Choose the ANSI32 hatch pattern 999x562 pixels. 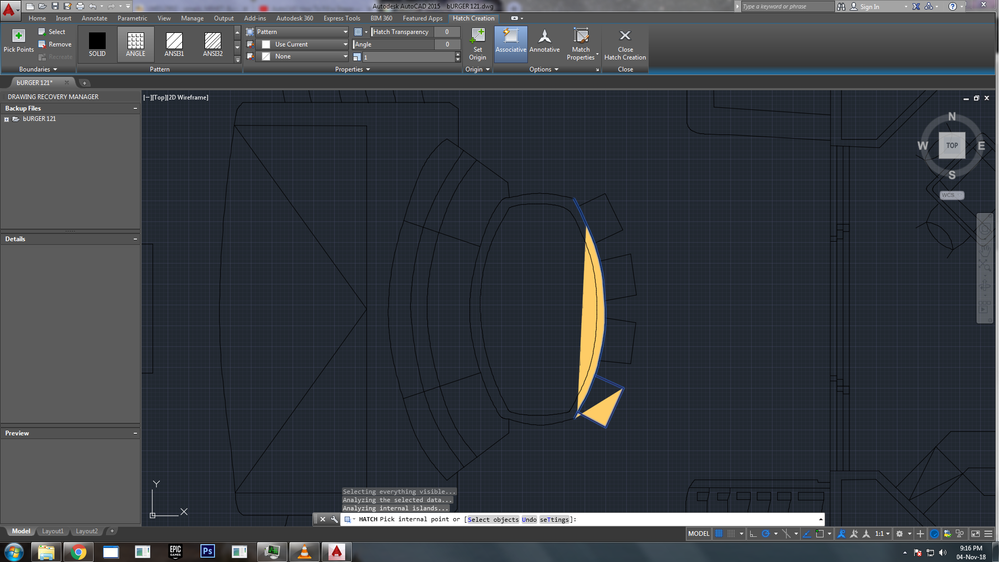tap(213, 44)
